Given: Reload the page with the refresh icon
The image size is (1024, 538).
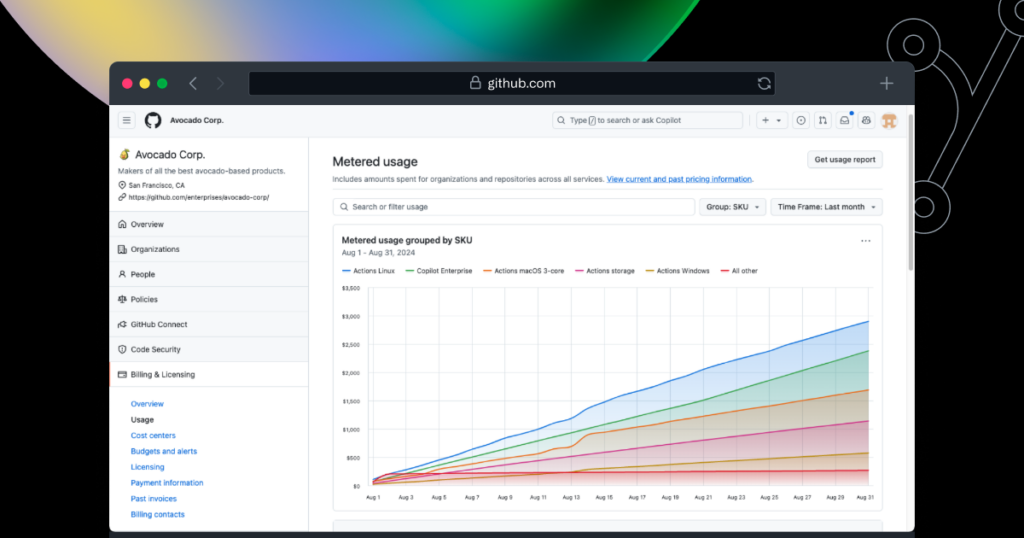Looking at the screenshot, I should (764, 84).
